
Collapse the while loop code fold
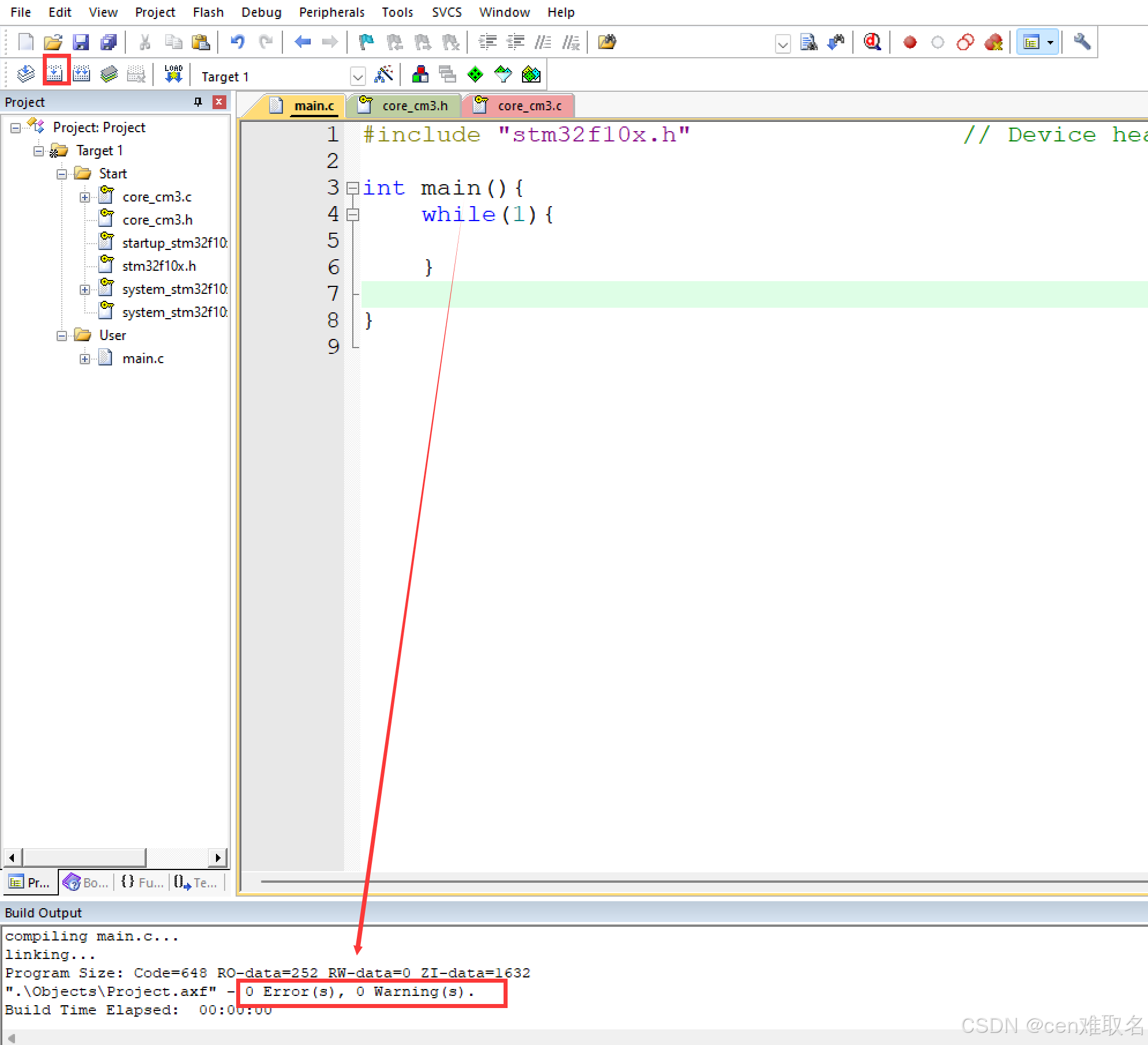(352, 215)
